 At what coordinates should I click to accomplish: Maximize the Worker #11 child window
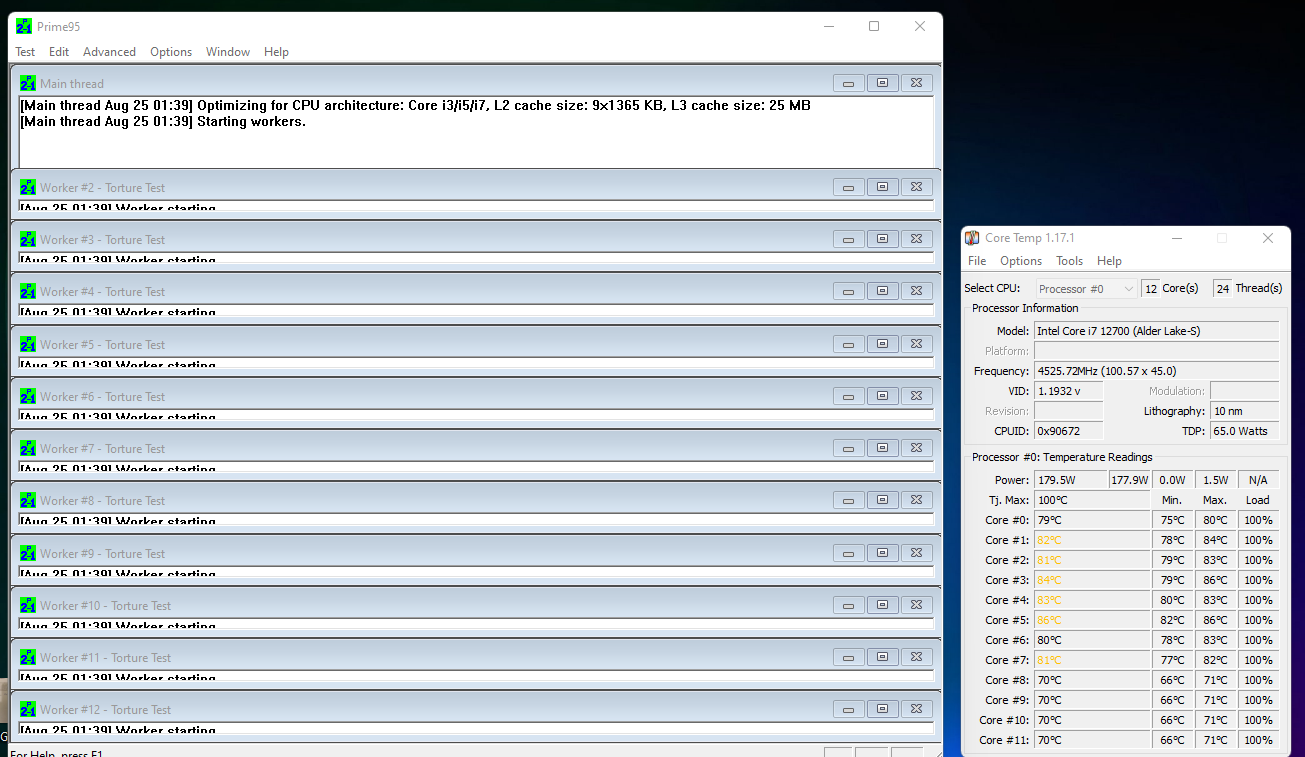coord(883,657)
